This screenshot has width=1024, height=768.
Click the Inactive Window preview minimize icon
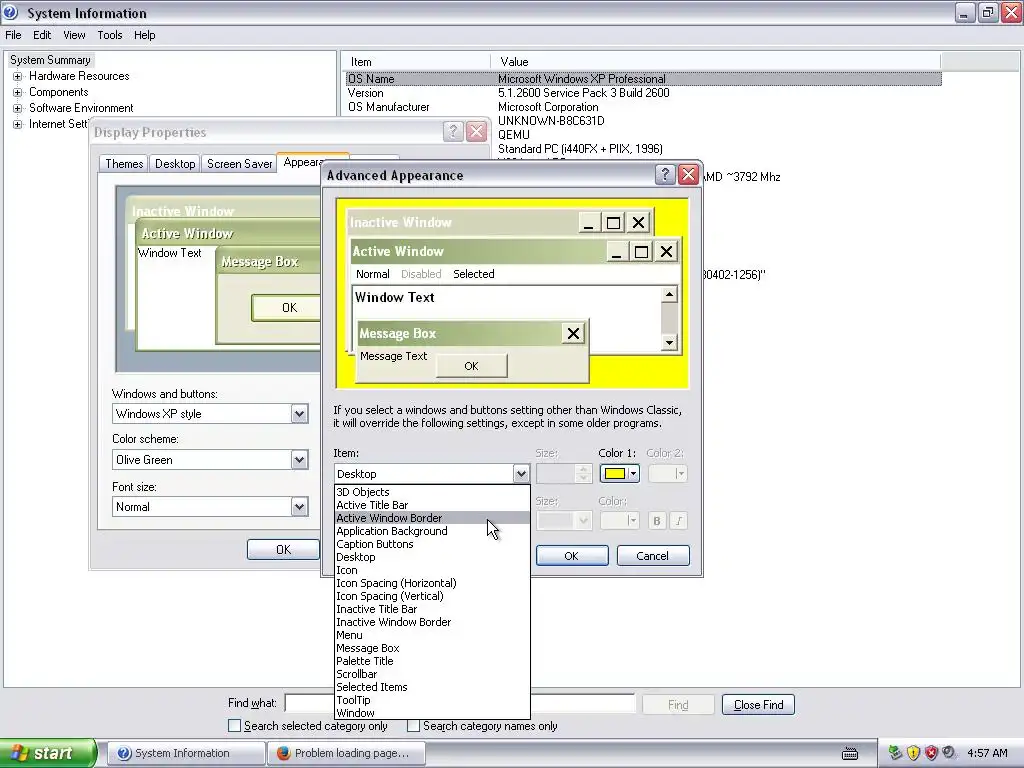(x=588, y=223)
